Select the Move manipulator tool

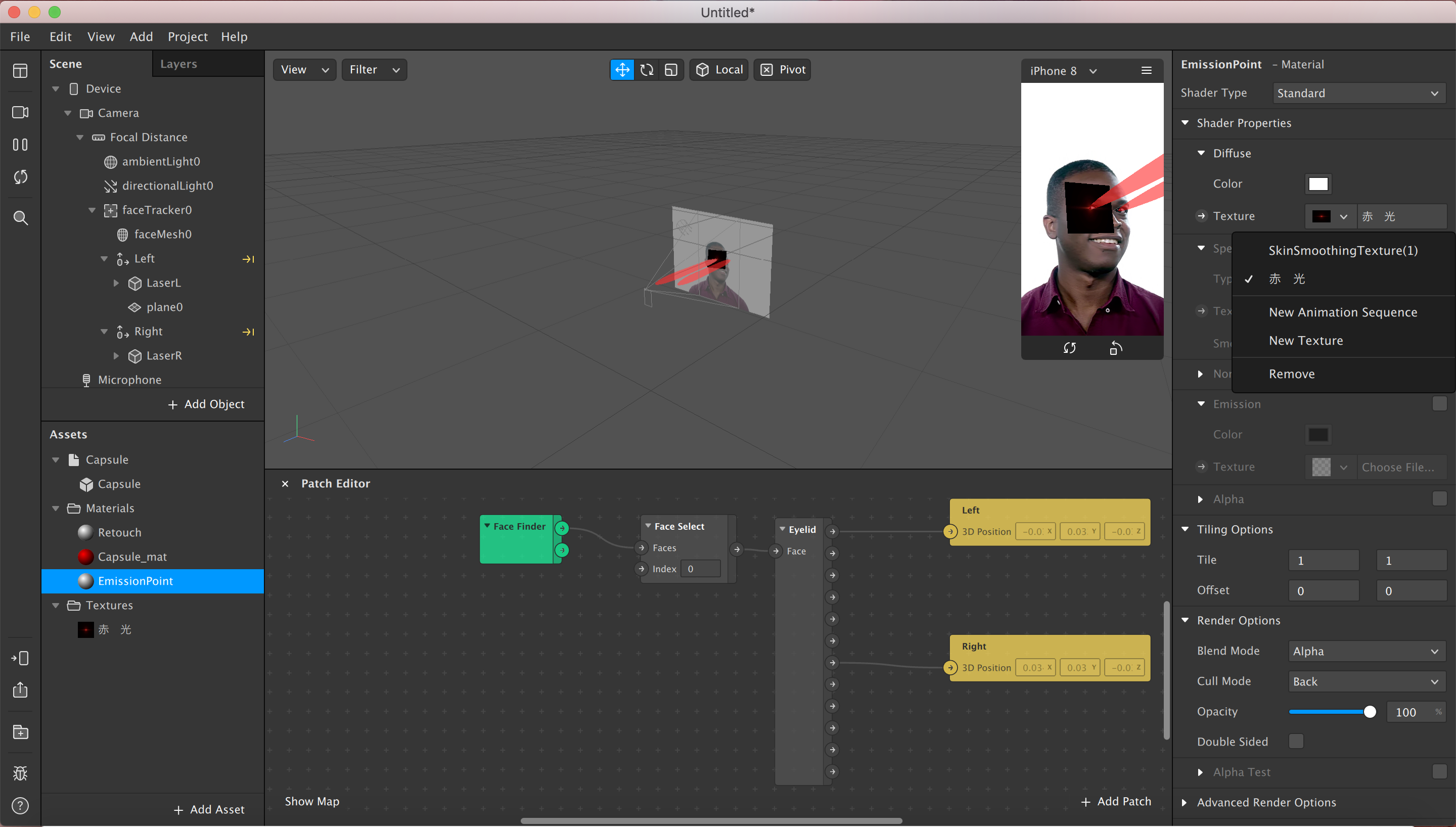click(x=622, y=70)
